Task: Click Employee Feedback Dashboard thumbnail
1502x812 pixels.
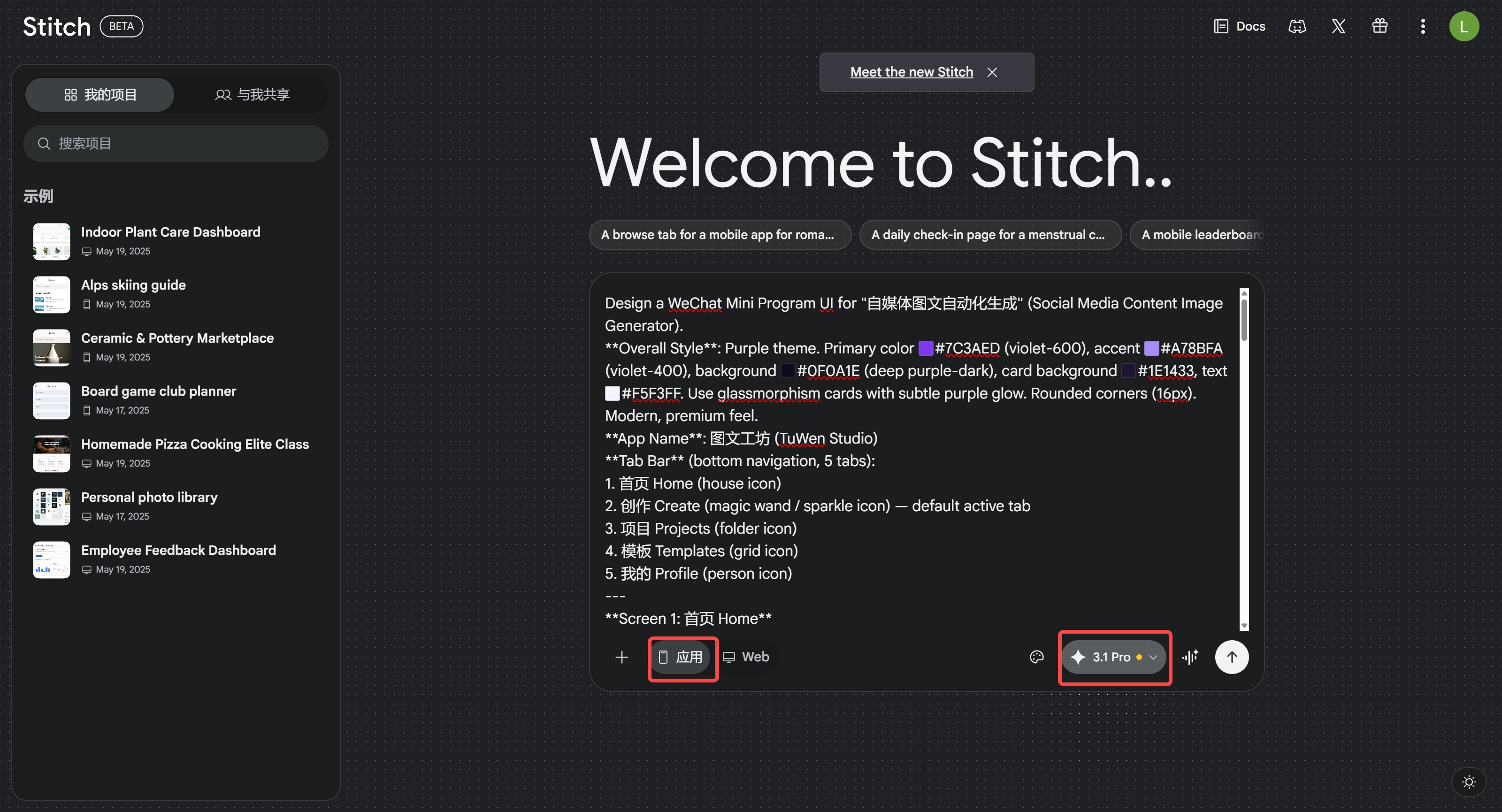Action: pos(51,559)
